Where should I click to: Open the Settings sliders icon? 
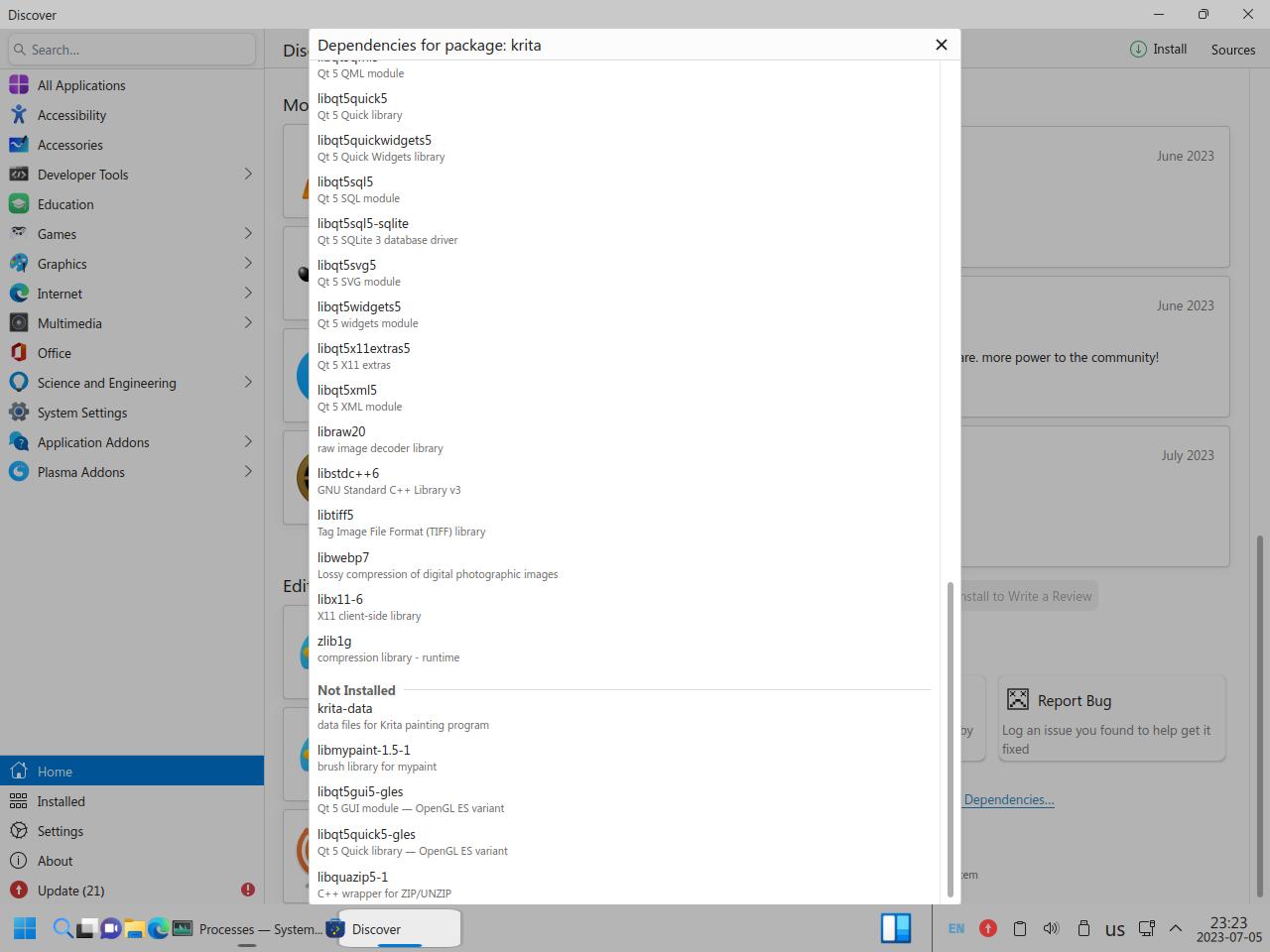tap(19, 831)
